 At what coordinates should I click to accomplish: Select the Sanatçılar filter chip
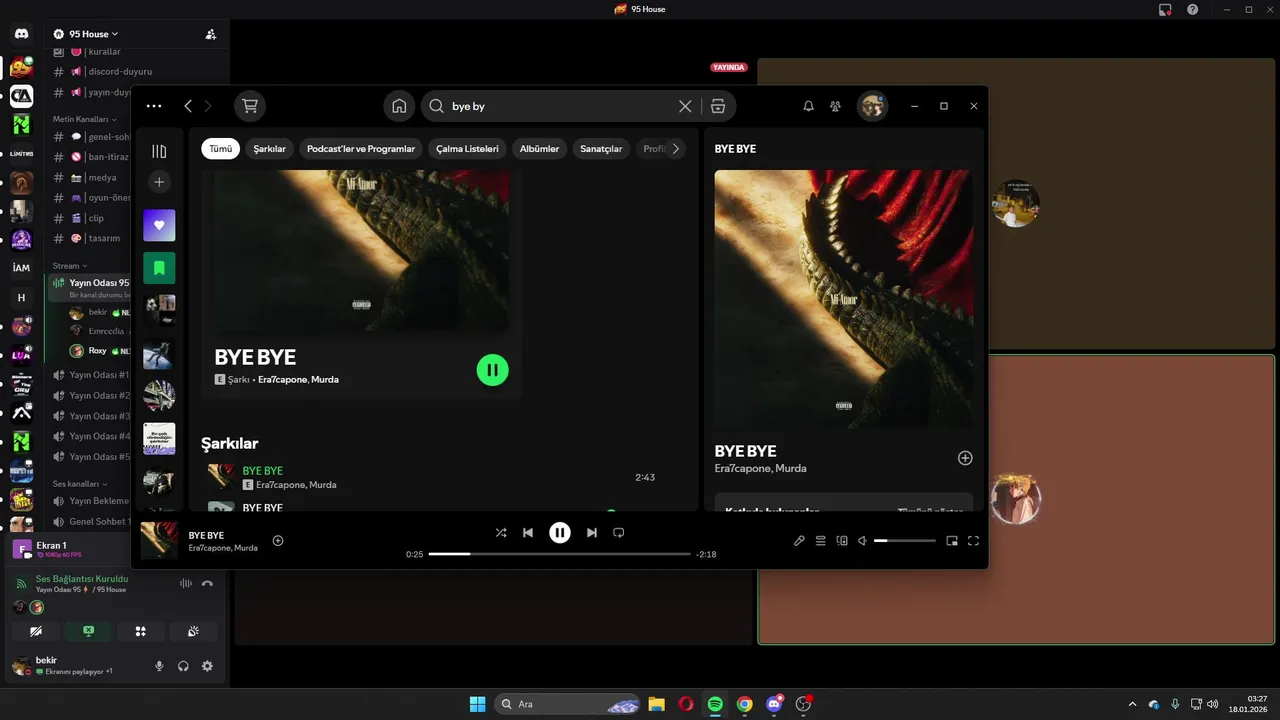tap(601, 149)
